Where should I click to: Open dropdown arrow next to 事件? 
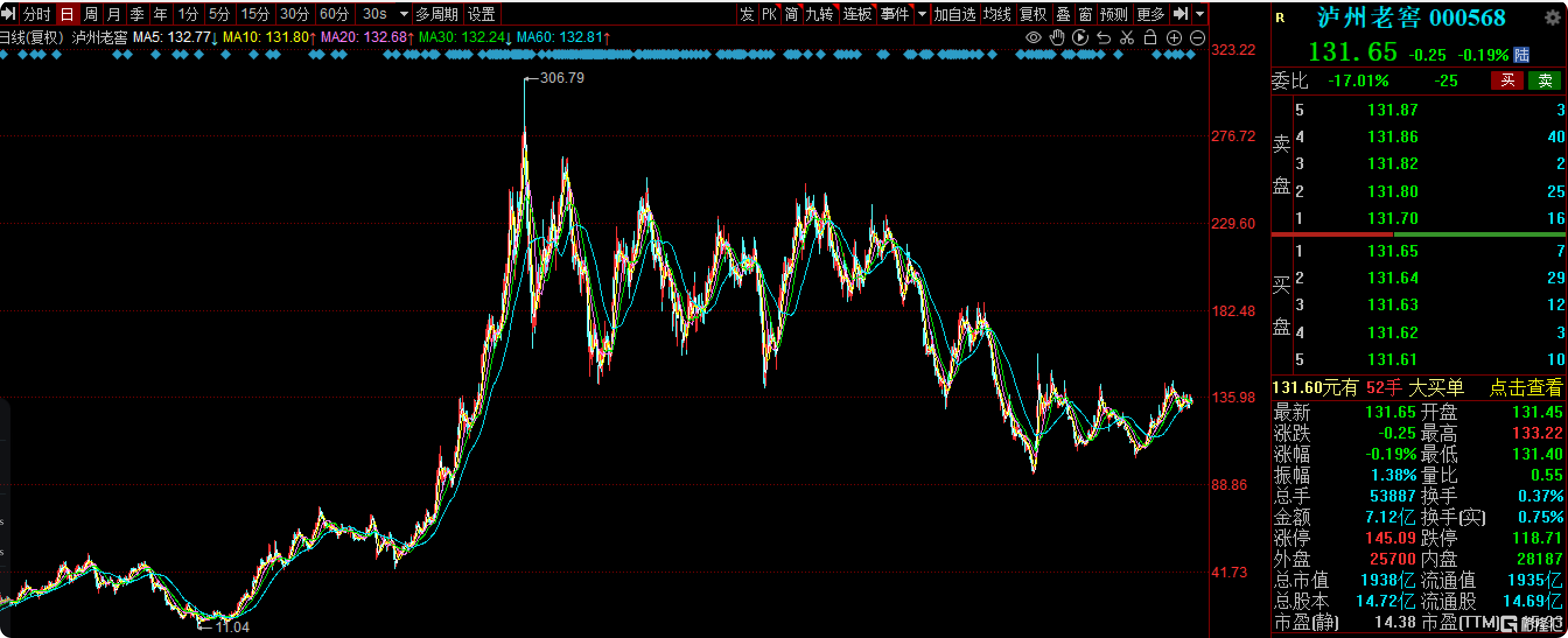pyautogui.click(x=922, y=13)
